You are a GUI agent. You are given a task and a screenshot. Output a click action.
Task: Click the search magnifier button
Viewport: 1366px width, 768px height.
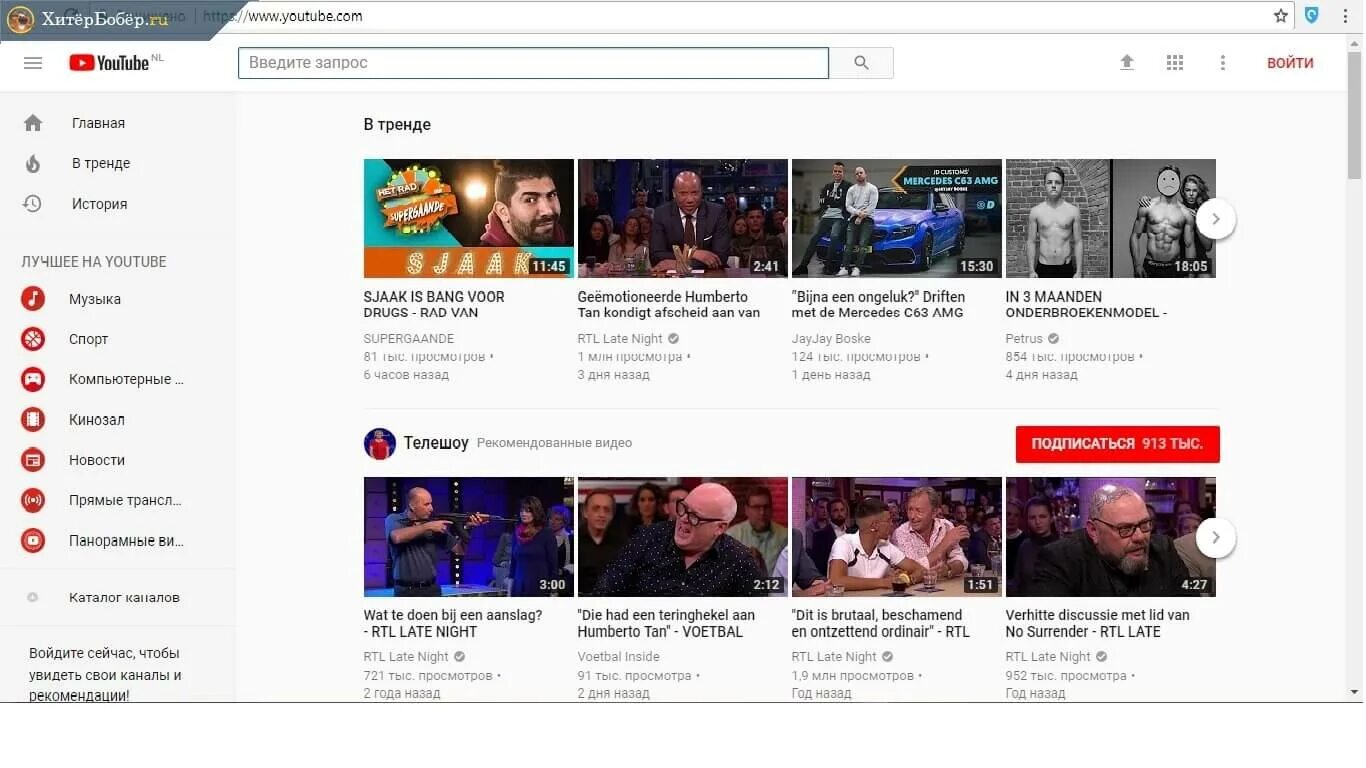click(861, 63)
